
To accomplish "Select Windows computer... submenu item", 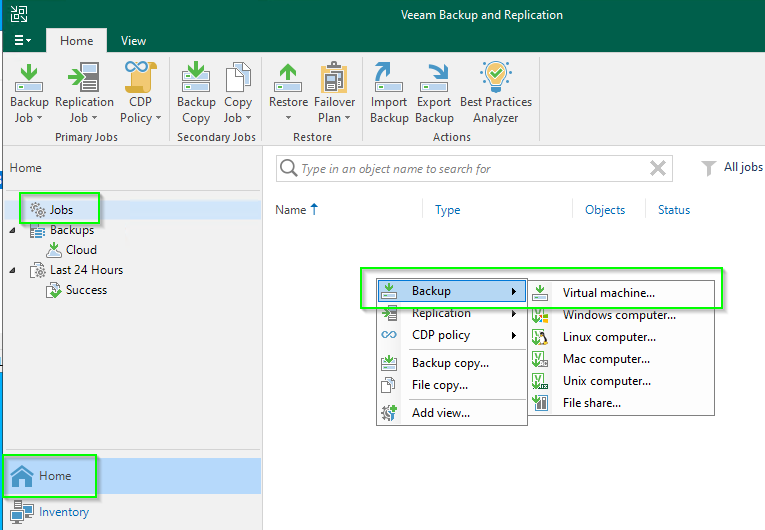I will 621,315.
